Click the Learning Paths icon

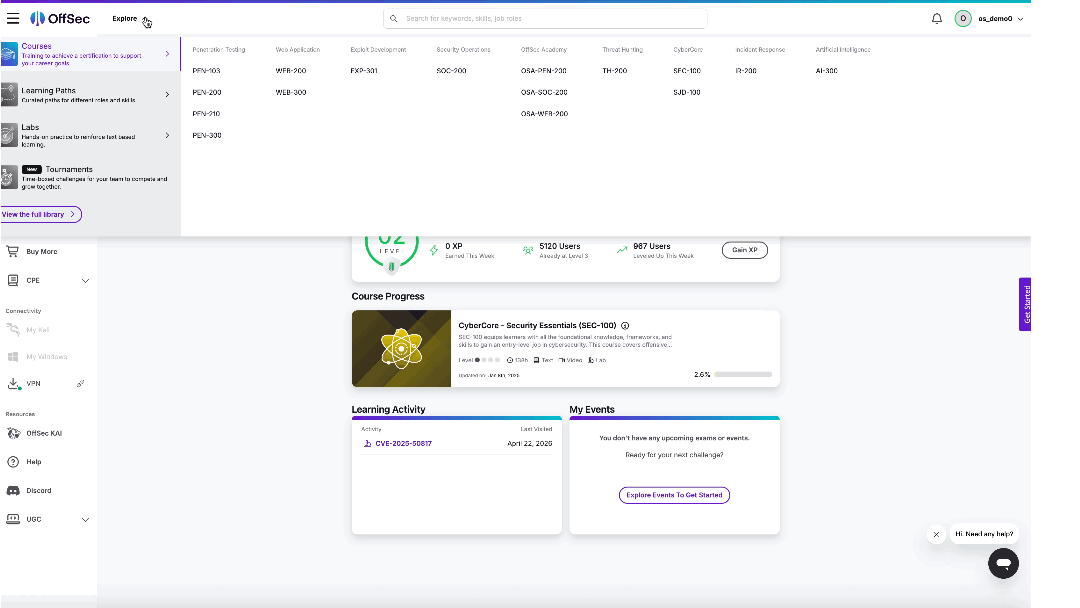[9, 94]
